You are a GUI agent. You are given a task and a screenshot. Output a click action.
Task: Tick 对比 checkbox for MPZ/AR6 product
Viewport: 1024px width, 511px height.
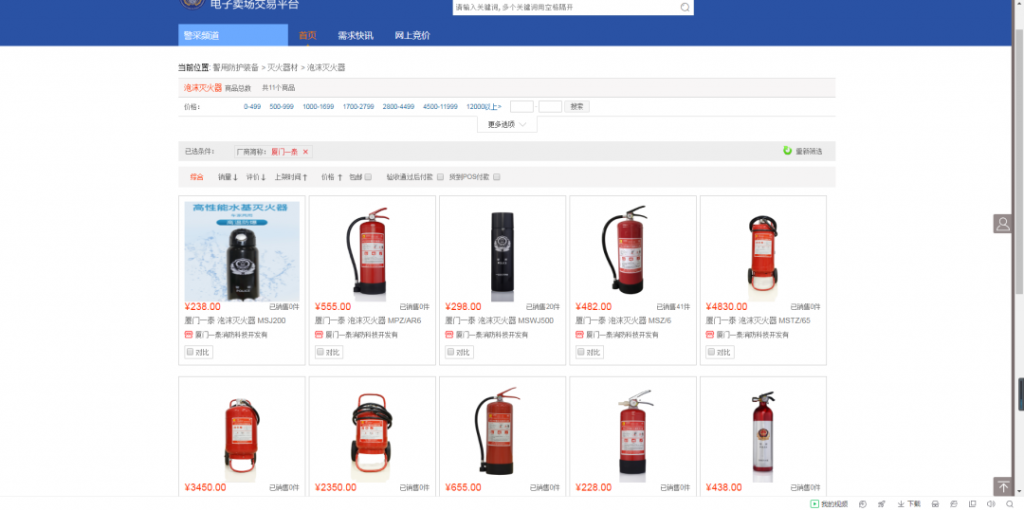[320, 352]
